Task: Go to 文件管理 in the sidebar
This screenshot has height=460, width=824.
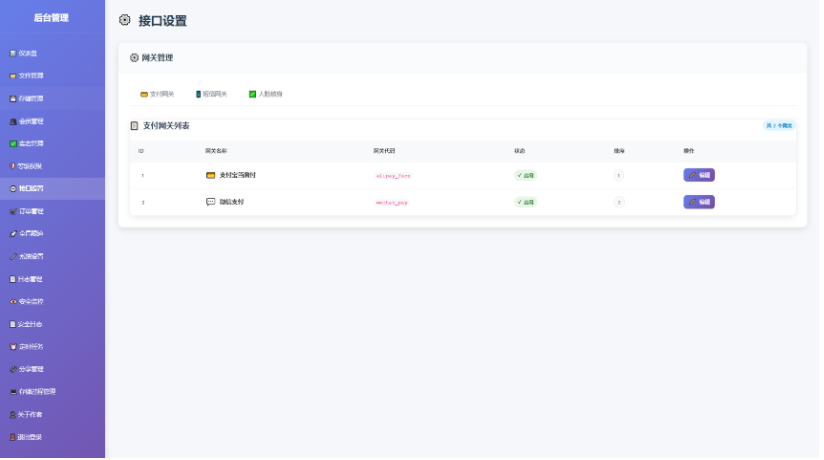Action: point(30,76)
